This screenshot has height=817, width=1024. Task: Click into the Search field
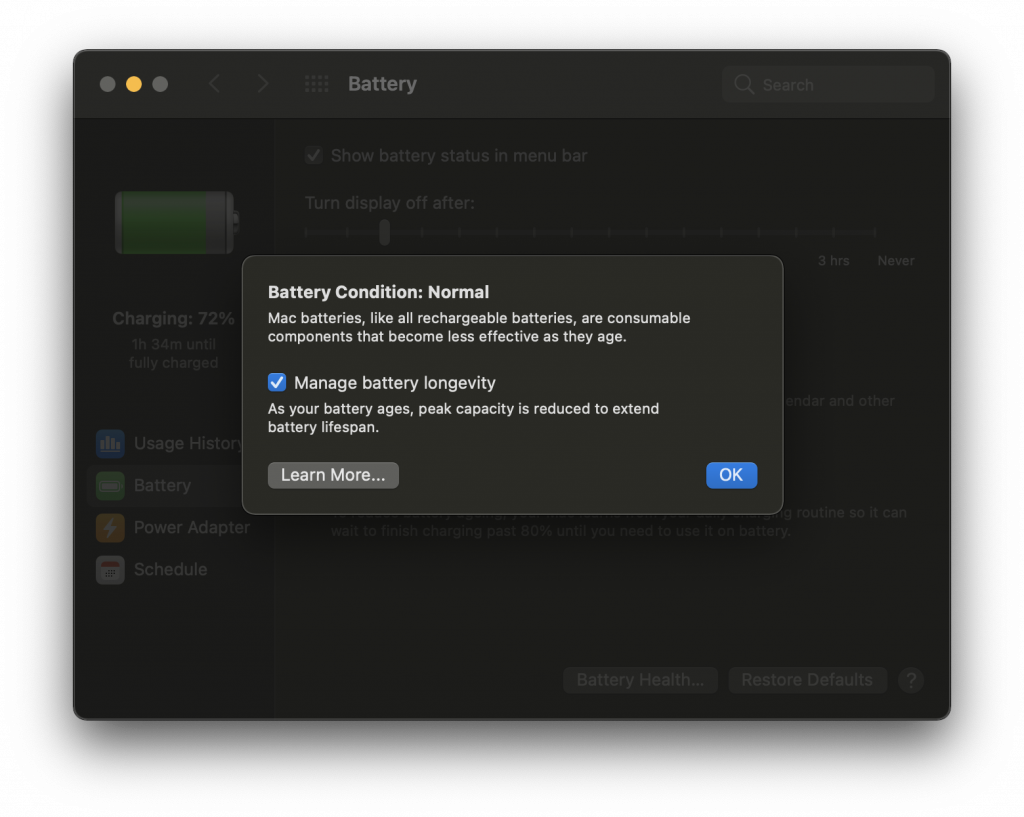click(828, 84)
